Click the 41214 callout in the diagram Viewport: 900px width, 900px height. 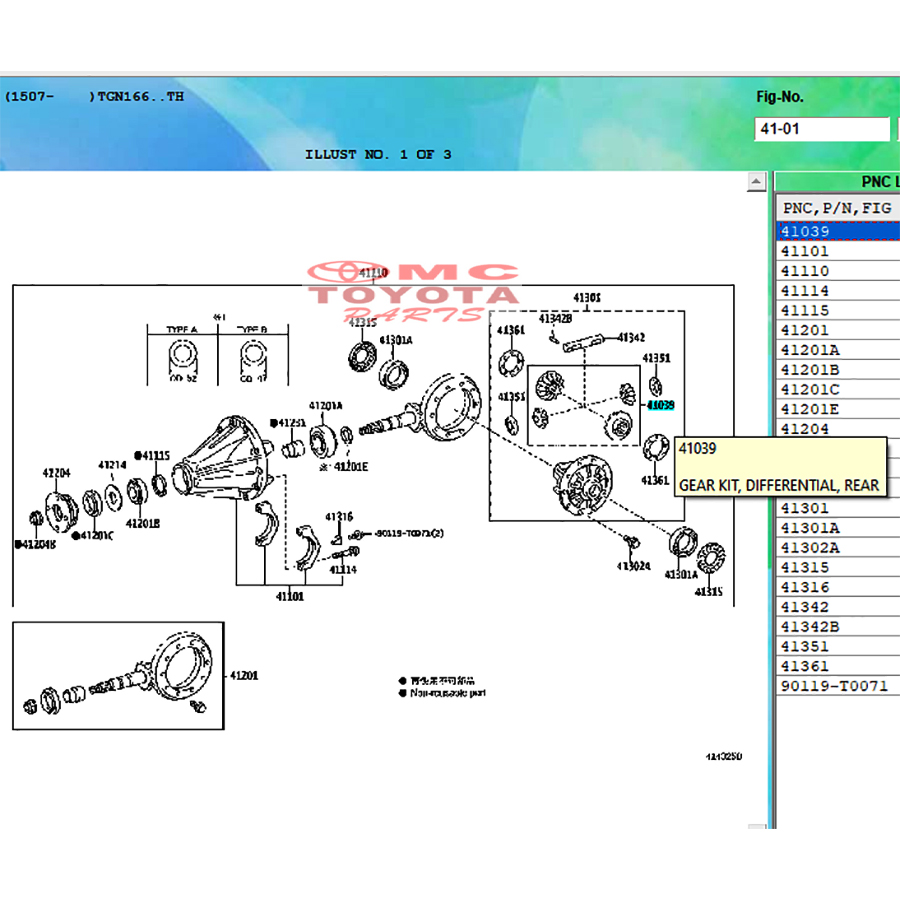point(112,465)
